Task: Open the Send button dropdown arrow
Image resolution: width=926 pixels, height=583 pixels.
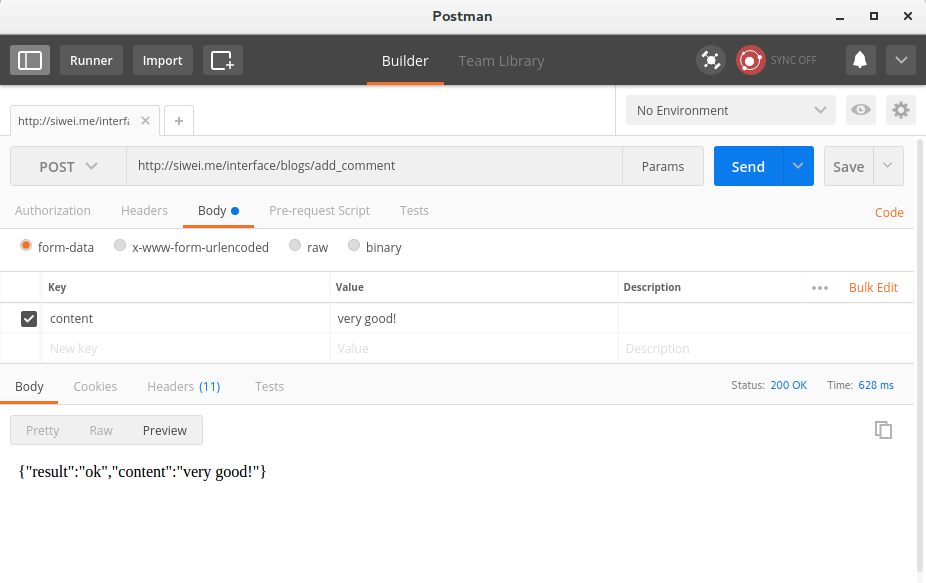Action: 798,166
